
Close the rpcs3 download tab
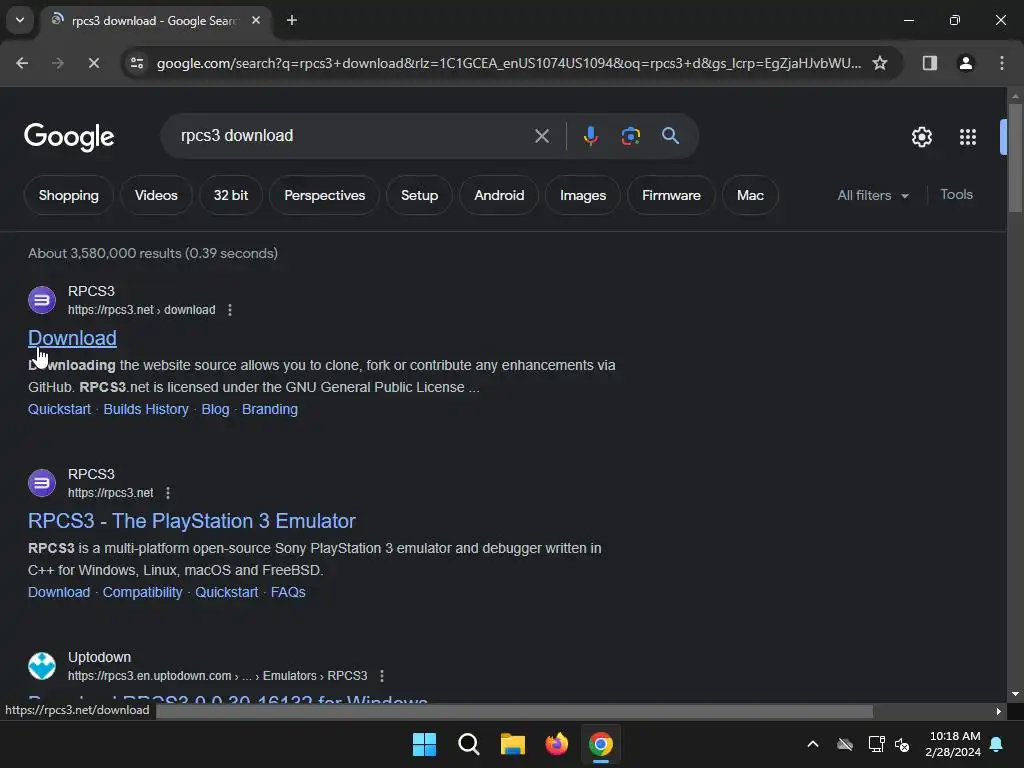click(256, 20)
